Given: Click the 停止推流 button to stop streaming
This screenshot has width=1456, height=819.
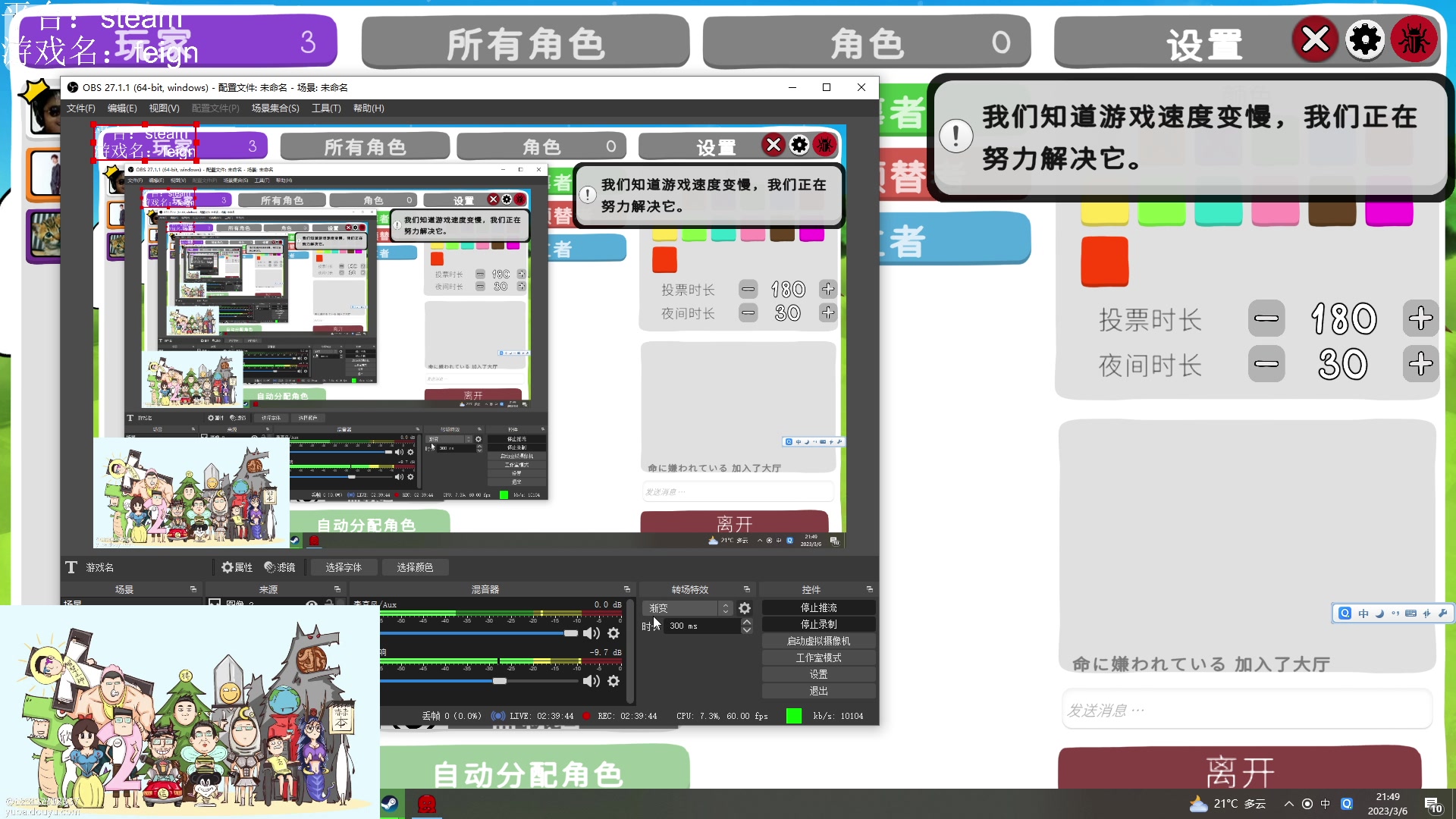Looking at the screenshot, I should [x=818, y=607].
